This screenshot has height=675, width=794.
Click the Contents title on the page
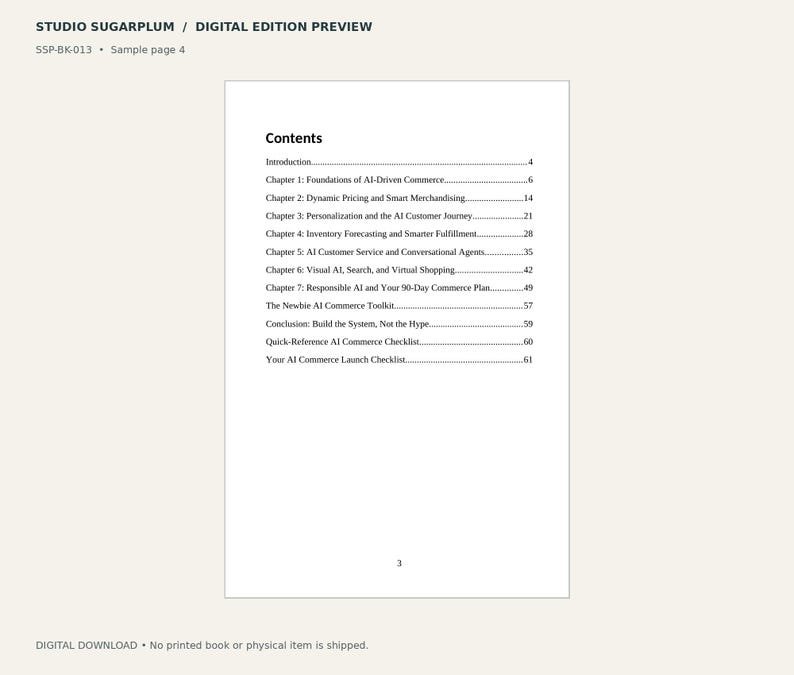tap(294, 138)
